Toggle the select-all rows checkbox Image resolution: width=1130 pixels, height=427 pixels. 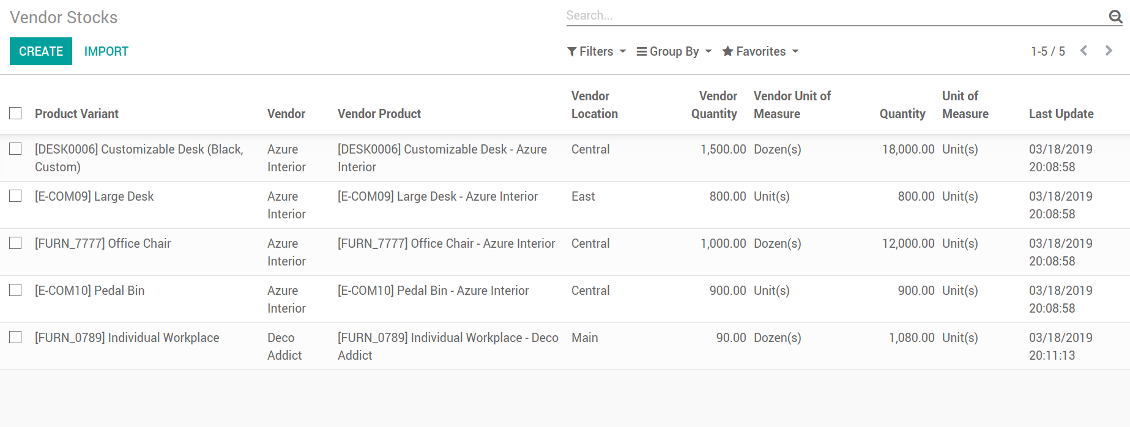15,113
